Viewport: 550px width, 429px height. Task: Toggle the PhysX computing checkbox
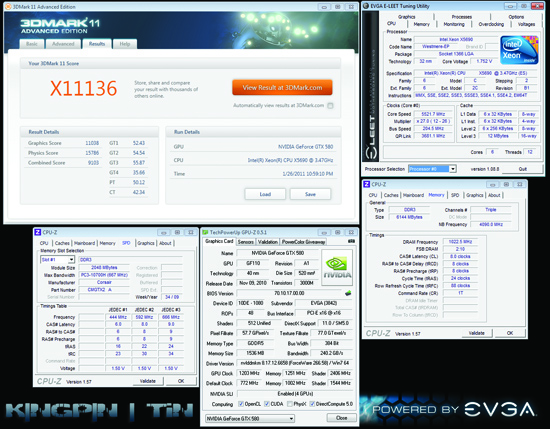tap(289, 404)
